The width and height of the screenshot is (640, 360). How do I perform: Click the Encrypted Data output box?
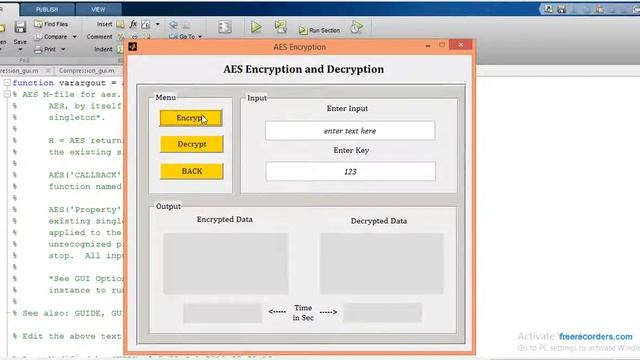coord(225,264)
